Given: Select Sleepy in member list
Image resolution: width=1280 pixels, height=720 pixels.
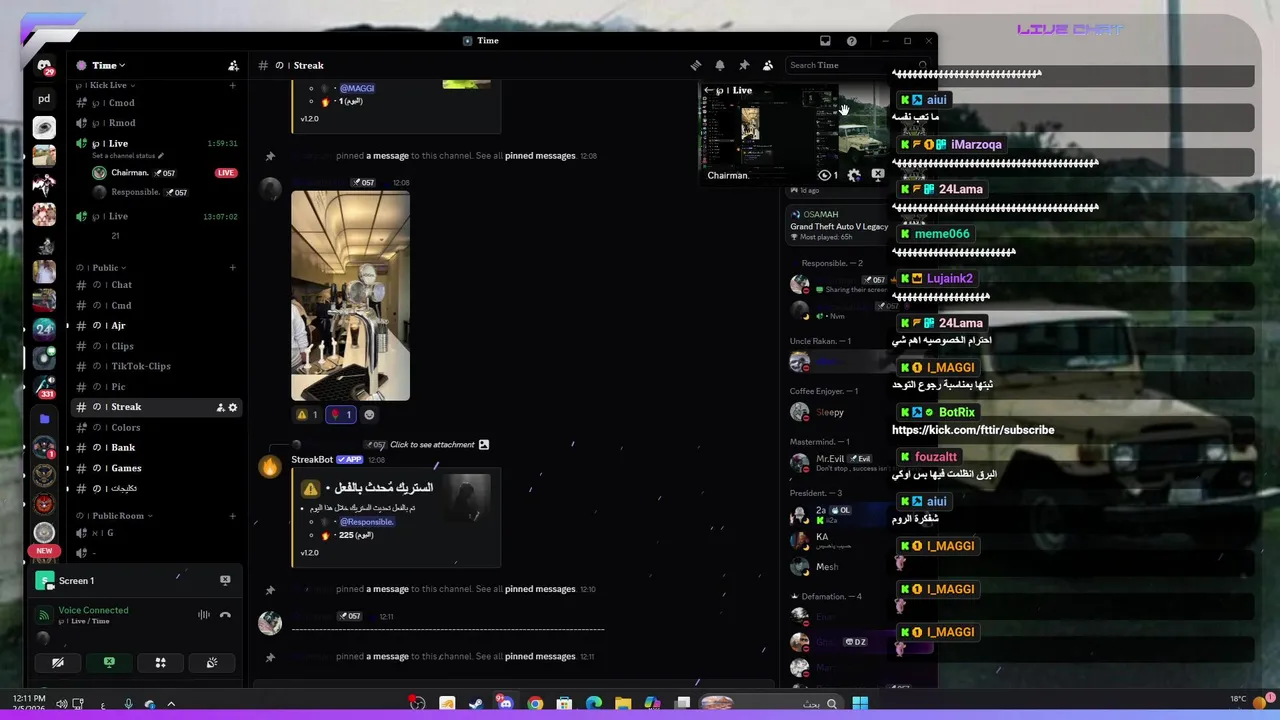Looking at the screenshot, I should pos(830,412).
